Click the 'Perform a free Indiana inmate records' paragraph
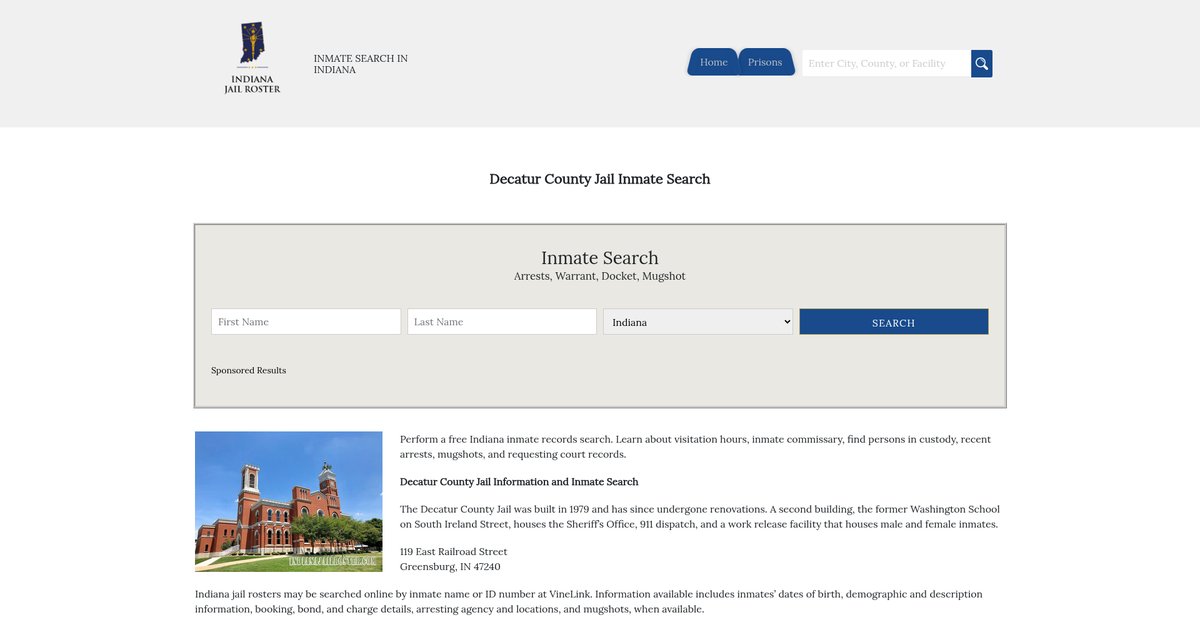The width and height of the screenshot is (1200, 620). click(x=695, y=446)
